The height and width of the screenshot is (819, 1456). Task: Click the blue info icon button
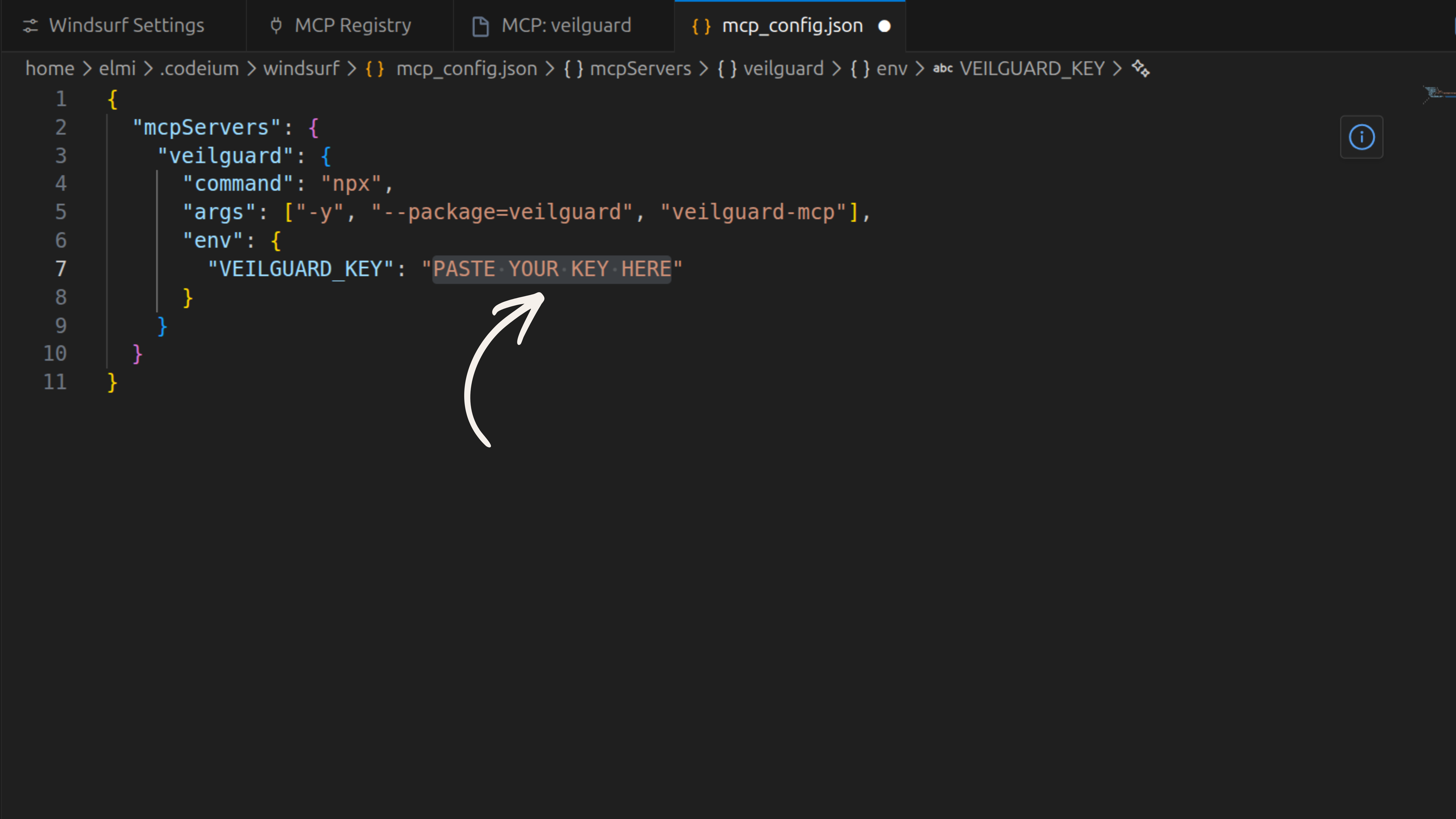pyautogui.click(x=1362, y=137)
